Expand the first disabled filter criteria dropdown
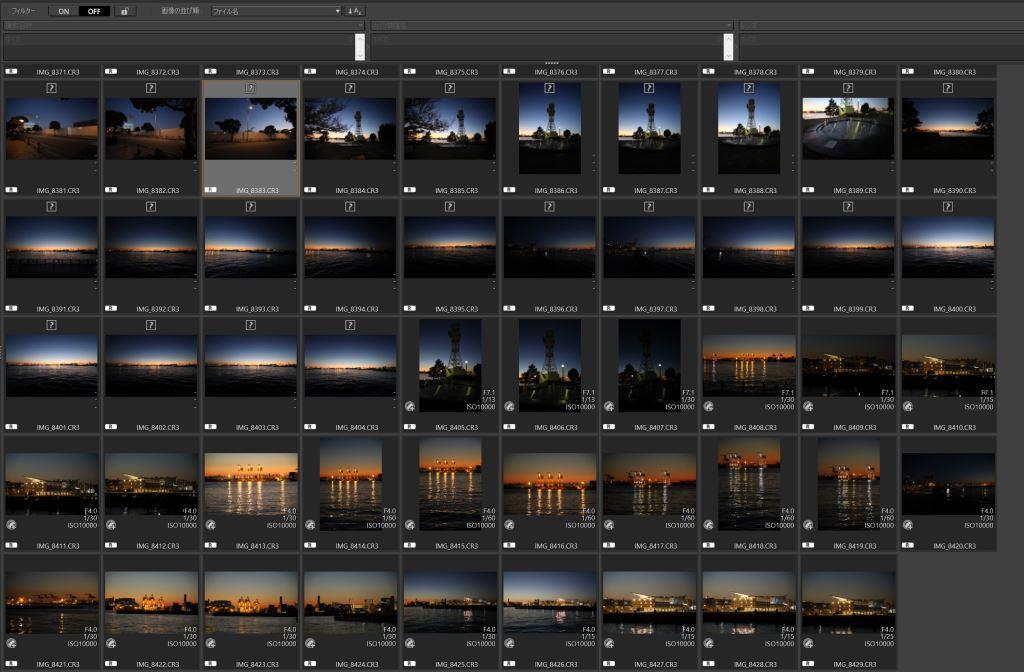The image size is (1024, 672). (x=182, y=25)
